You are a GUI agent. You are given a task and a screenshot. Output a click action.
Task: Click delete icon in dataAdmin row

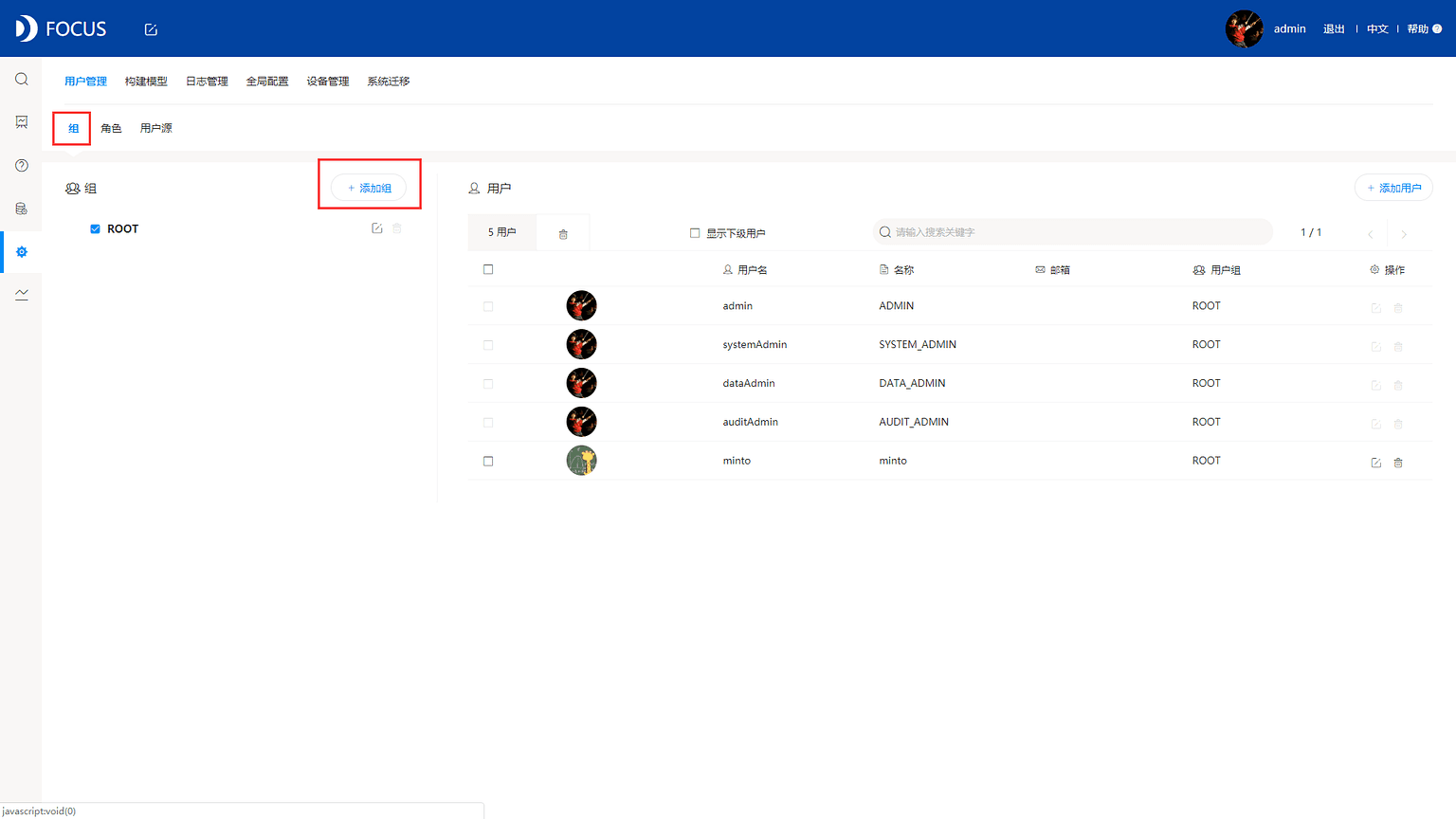1398,386
